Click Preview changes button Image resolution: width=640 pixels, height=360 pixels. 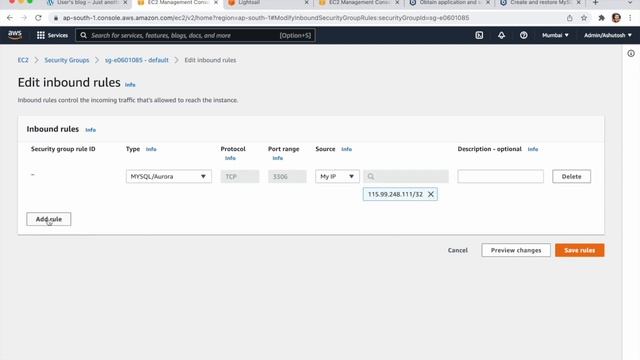pos(516,250)
